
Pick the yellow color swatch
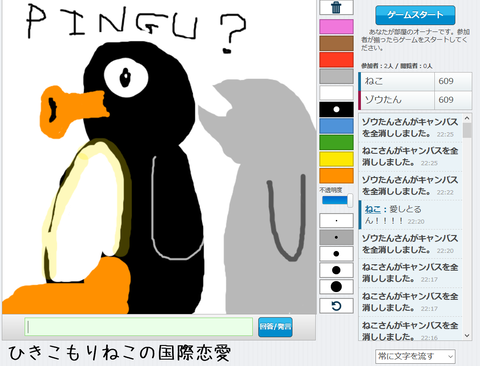coord(336,159)
